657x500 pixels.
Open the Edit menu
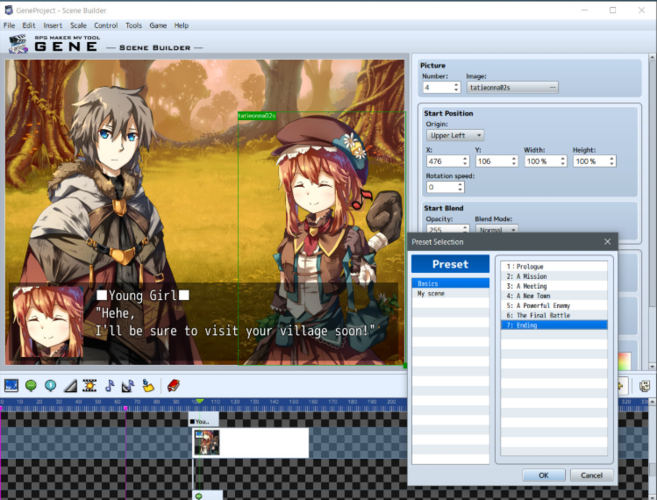29,26
